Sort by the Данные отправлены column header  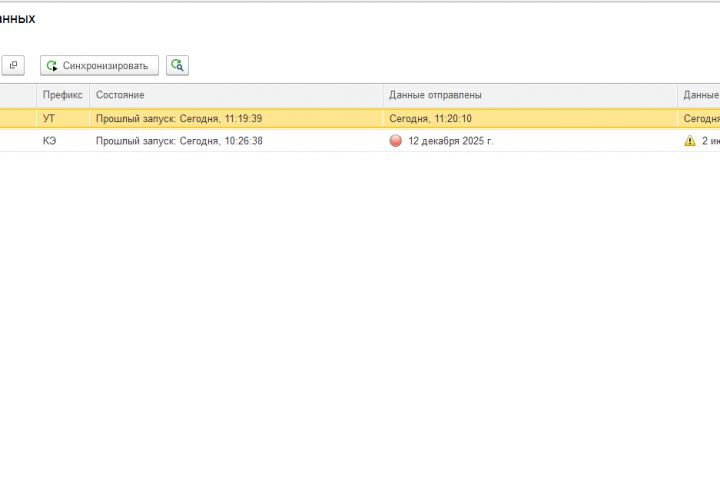(530, 95)
